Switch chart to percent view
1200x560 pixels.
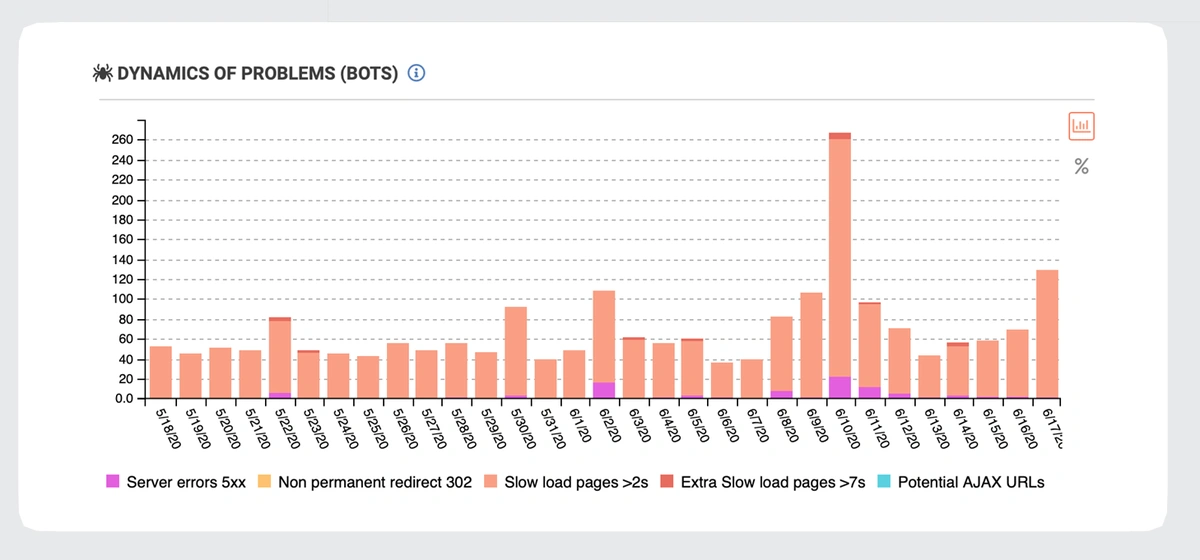coord(1081,167)
